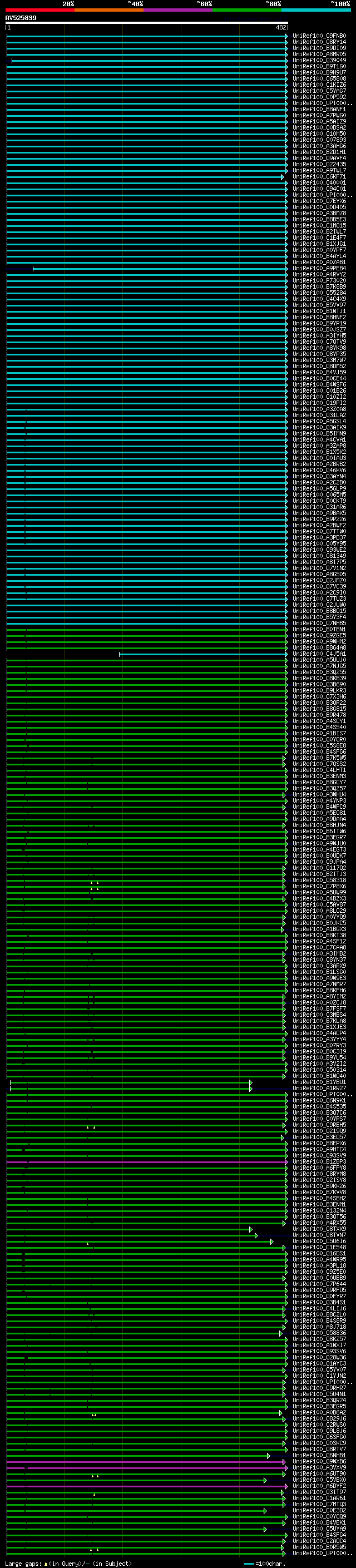Click the red 20% identity legend band
The width and height of the screenshot is (356, 1568).
(39, 10)
